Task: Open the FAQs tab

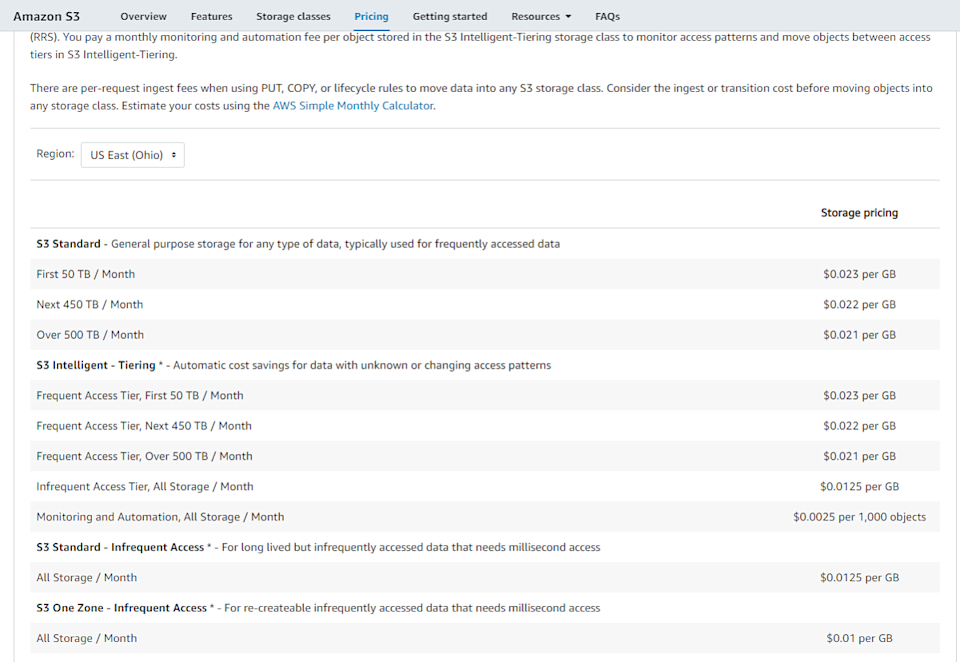Action: 607,17
